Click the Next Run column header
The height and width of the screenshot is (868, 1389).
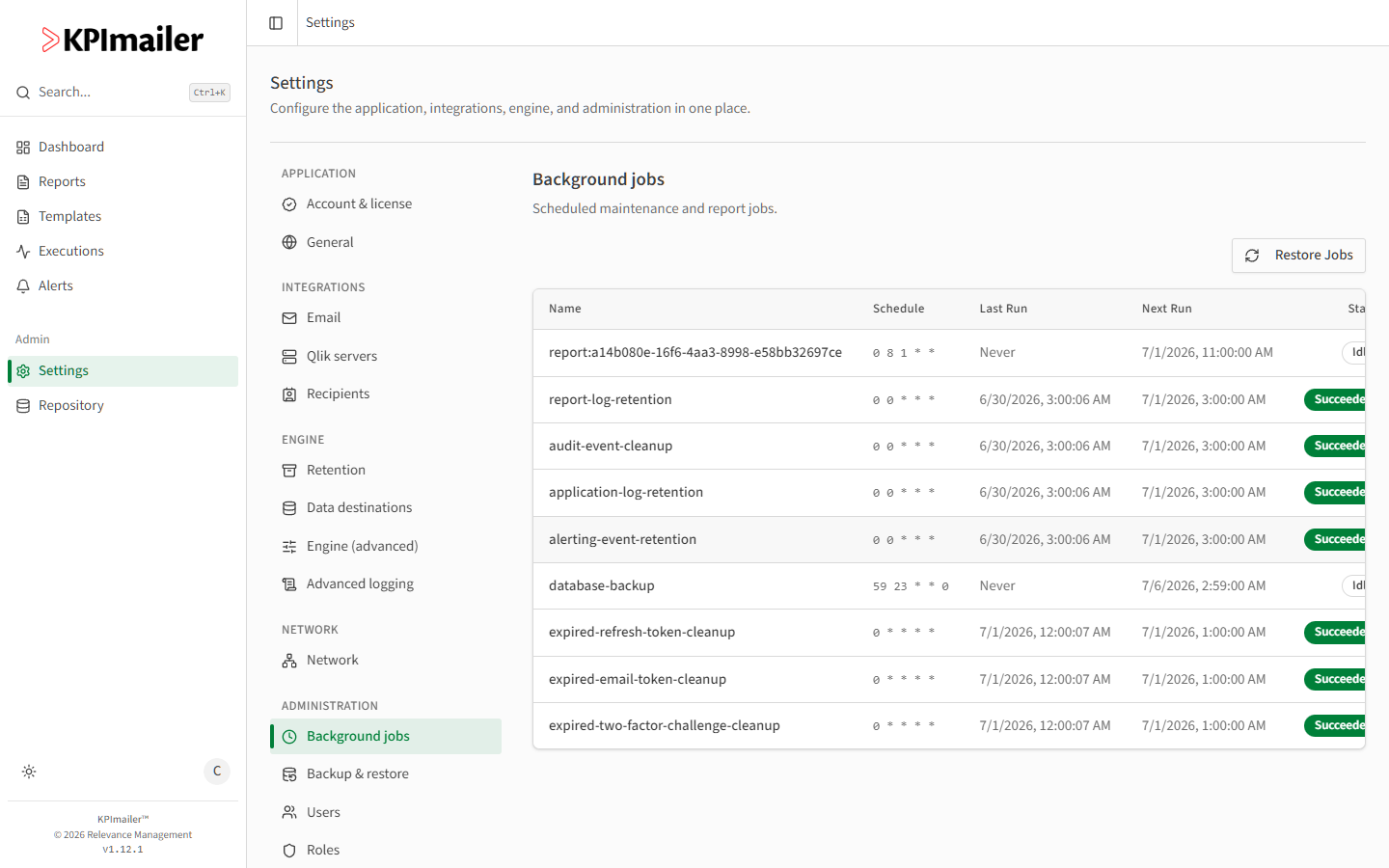tap(1167, 310)
